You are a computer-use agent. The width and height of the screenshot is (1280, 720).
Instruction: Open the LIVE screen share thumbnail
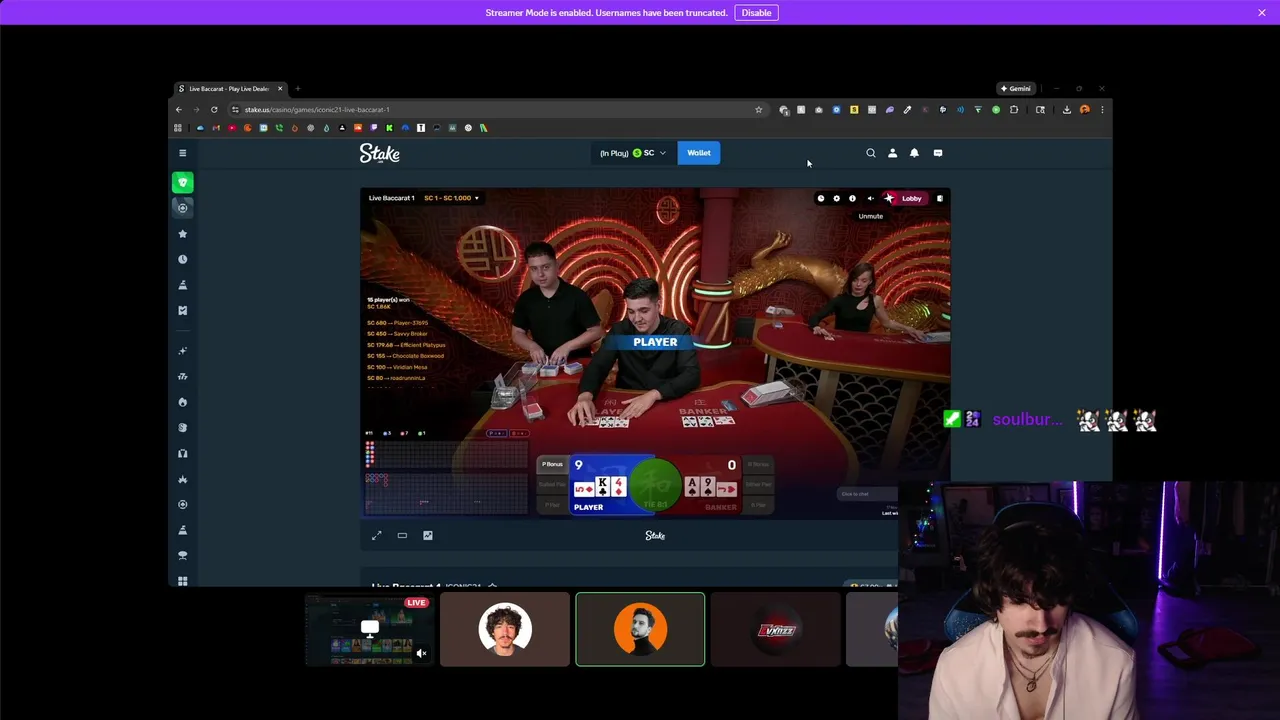coord(370,629)
